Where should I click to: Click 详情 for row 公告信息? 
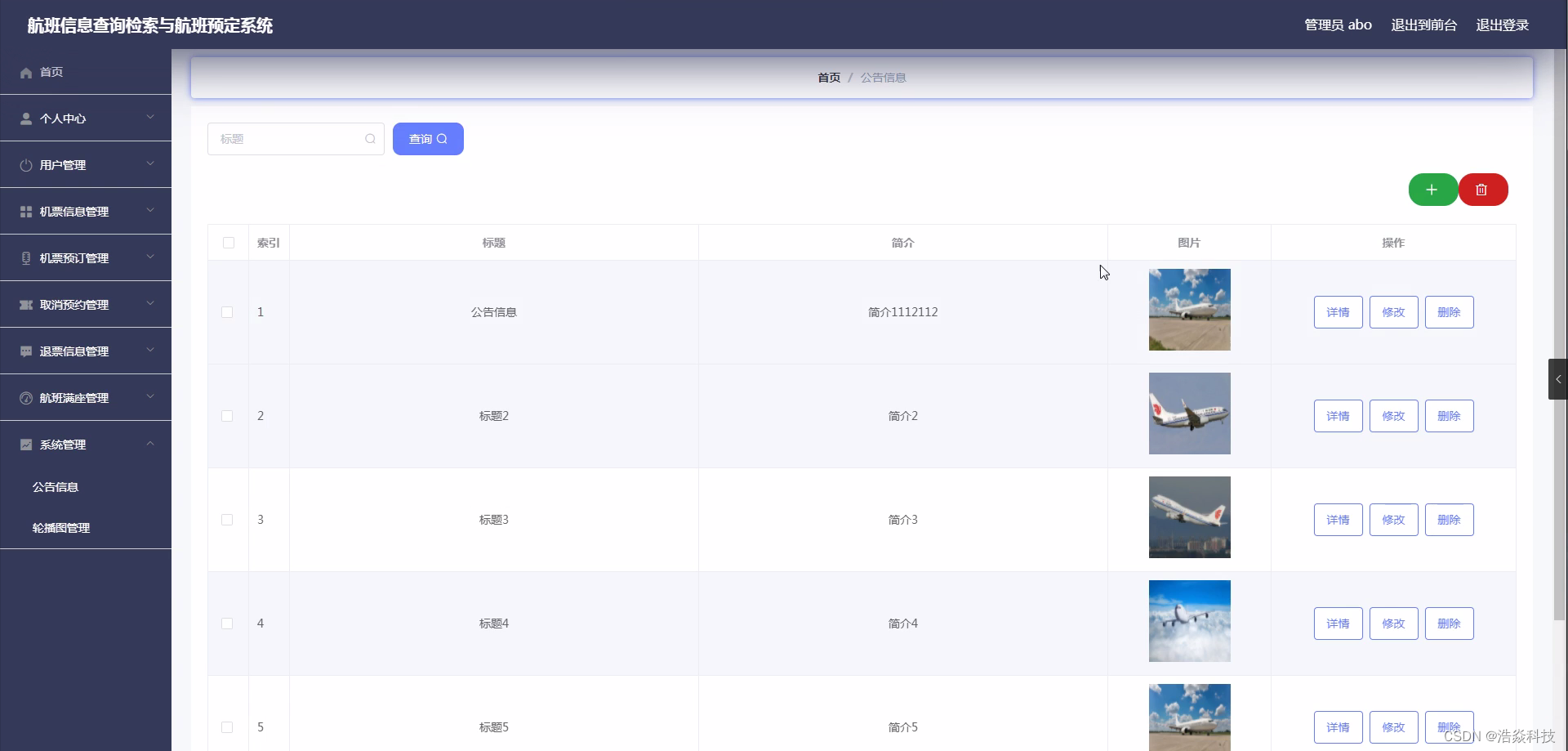pyautogui.click(x=1338, y=312)
